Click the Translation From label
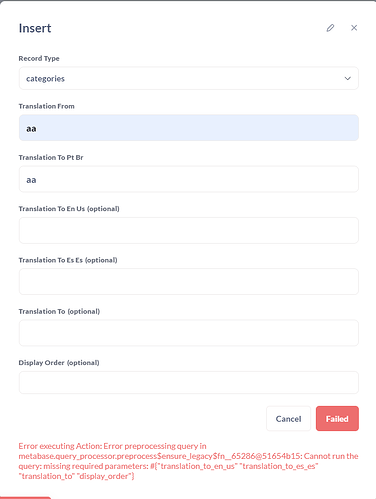The height and width of the screenshot is (499, 376). click(x=46, y=106)
